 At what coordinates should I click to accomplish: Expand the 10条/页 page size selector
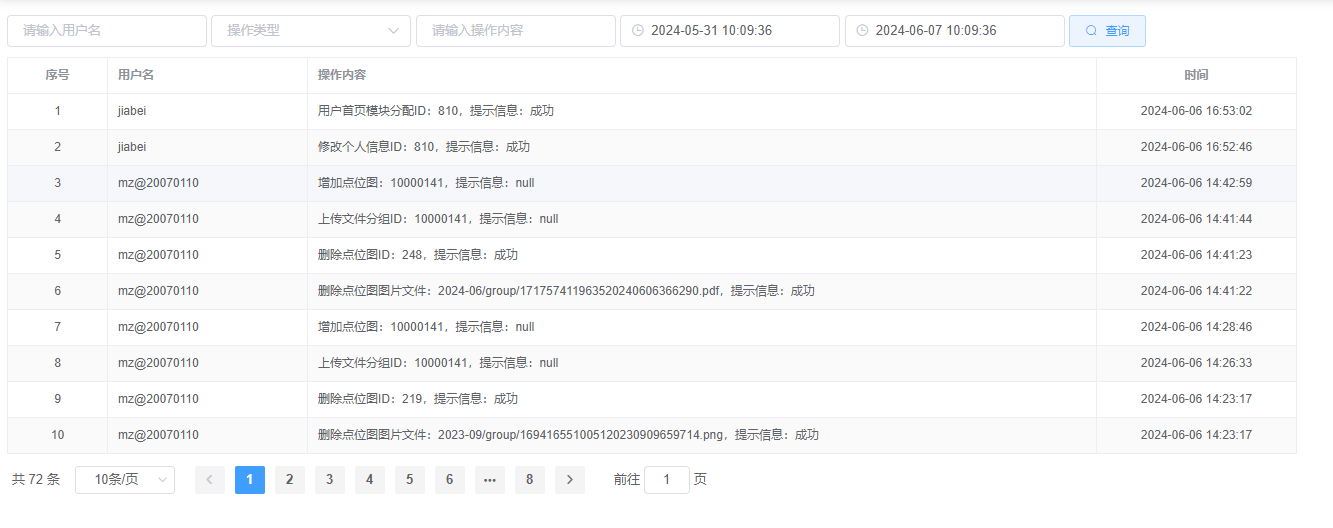(125, 480)
